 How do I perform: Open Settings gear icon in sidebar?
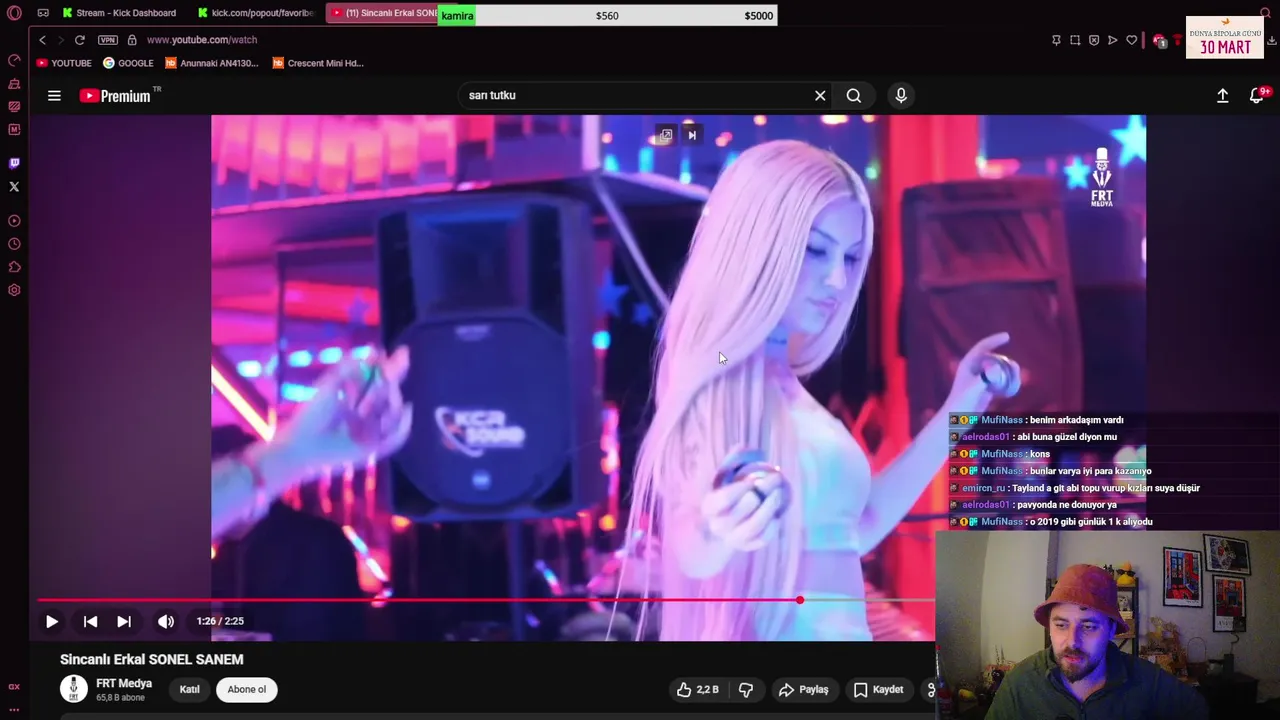14,290
